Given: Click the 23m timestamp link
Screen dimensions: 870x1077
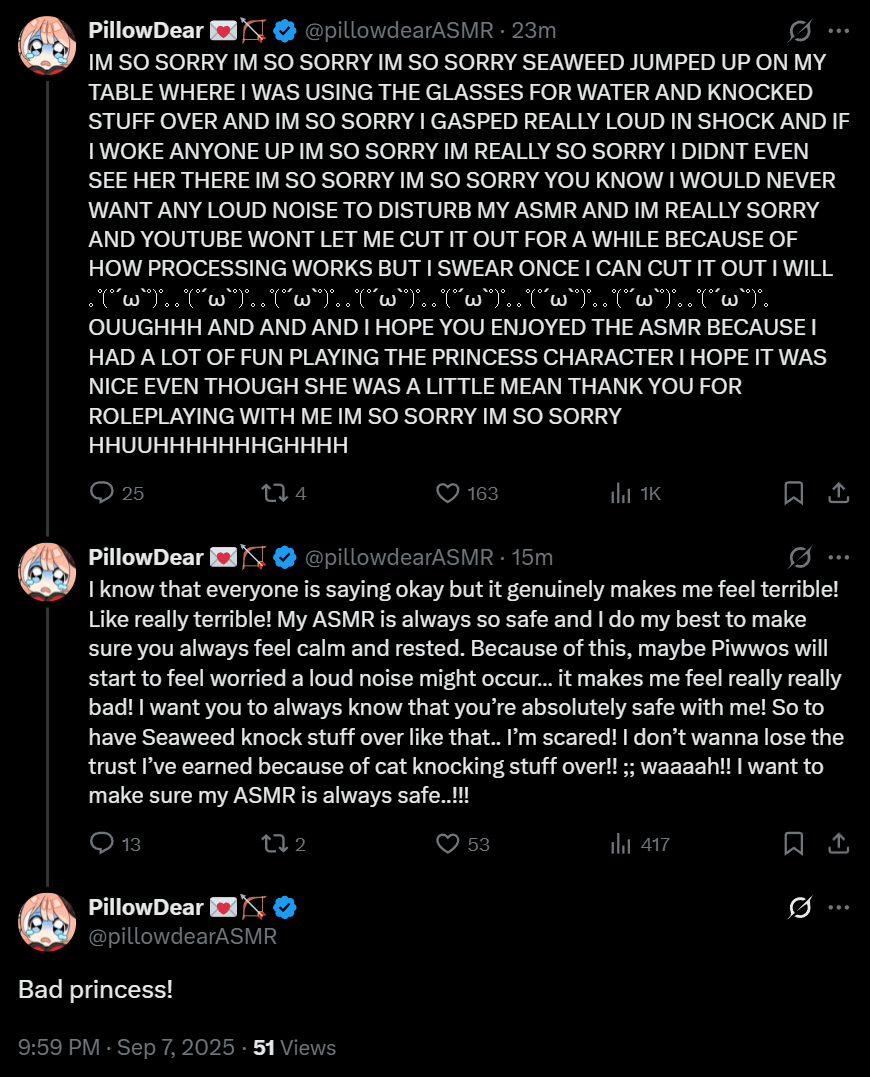Looking at the screenshot, I should [x=534, y=31].
